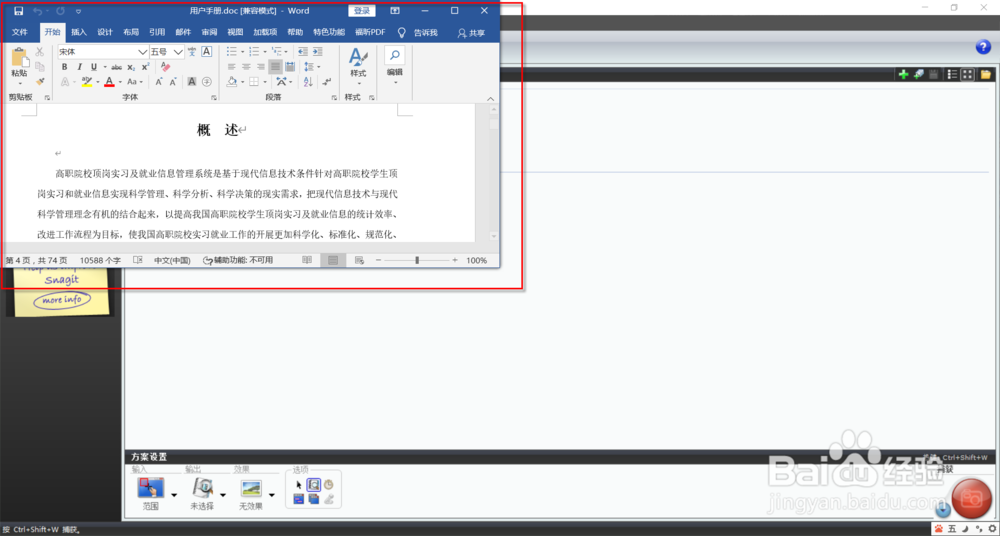The height and width of the screenshot is (536, 1000).
Task: Click the Align Right icon
Action: [x=260, y=66]
